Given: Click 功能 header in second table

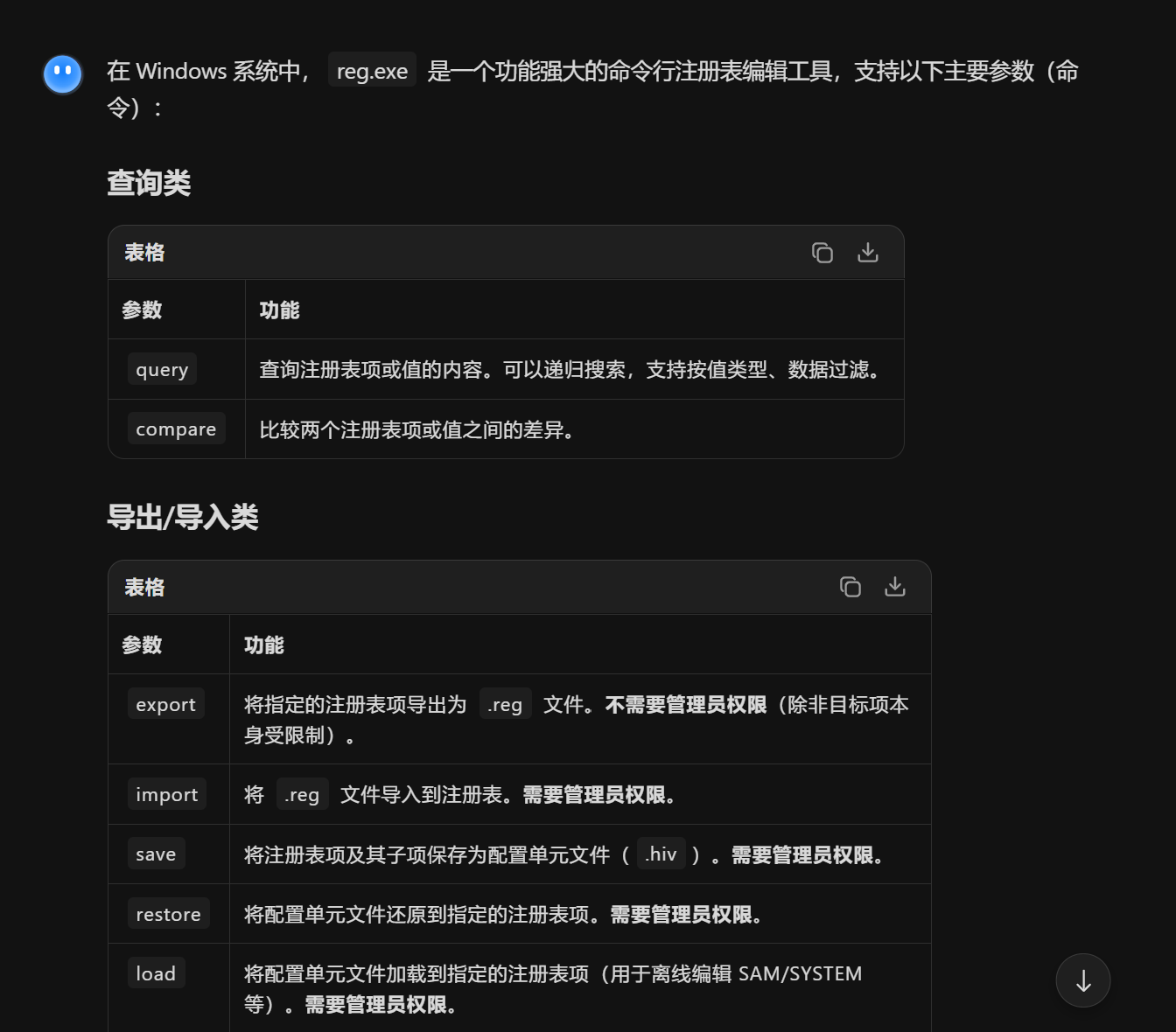Looking at the screenshot, I should point(263,645).
